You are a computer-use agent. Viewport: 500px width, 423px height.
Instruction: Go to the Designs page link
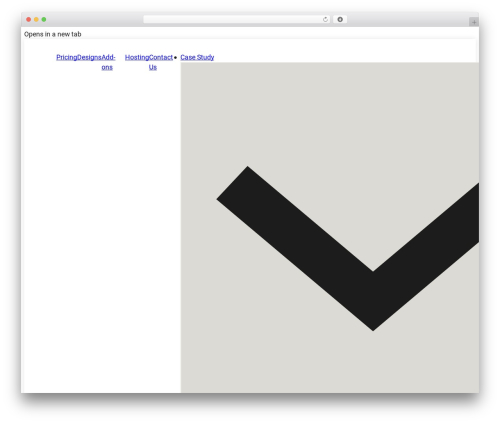[x=89, y=57]
